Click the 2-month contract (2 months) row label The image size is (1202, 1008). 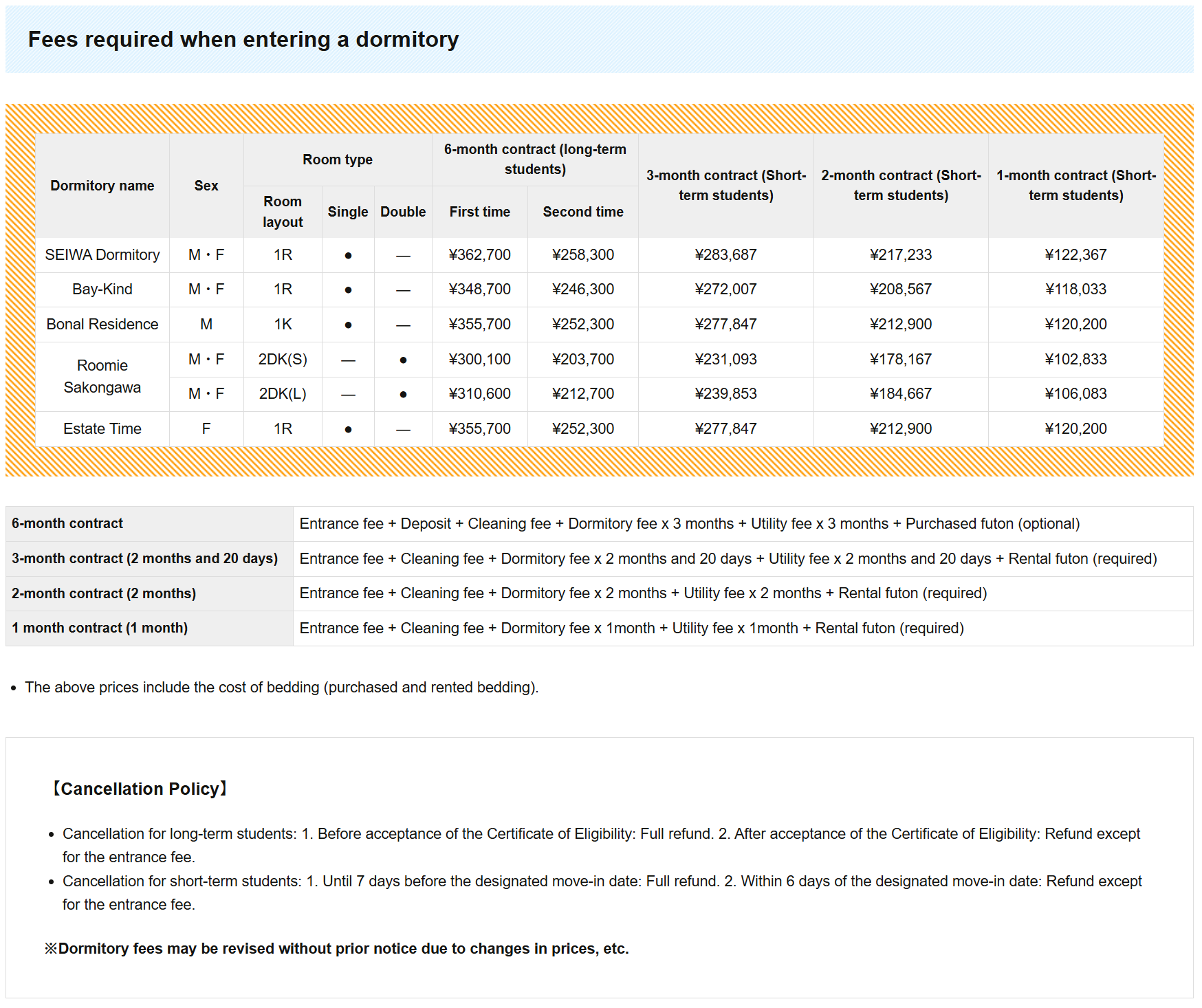[x=104, y=593]
